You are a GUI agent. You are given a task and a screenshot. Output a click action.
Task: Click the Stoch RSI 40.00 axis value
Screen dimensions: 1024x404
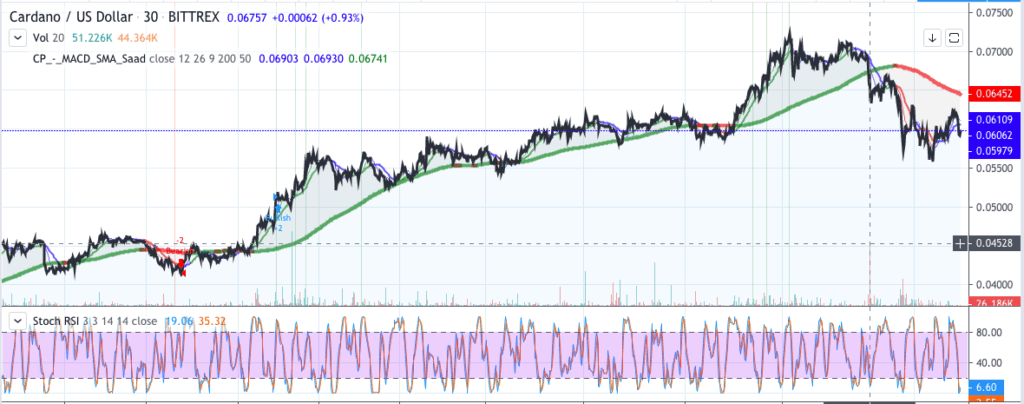[989, 363]
